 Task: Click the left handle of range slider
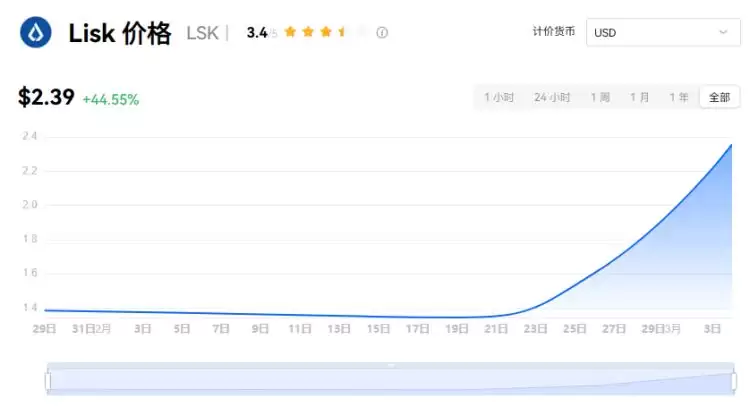pos(47,381)
